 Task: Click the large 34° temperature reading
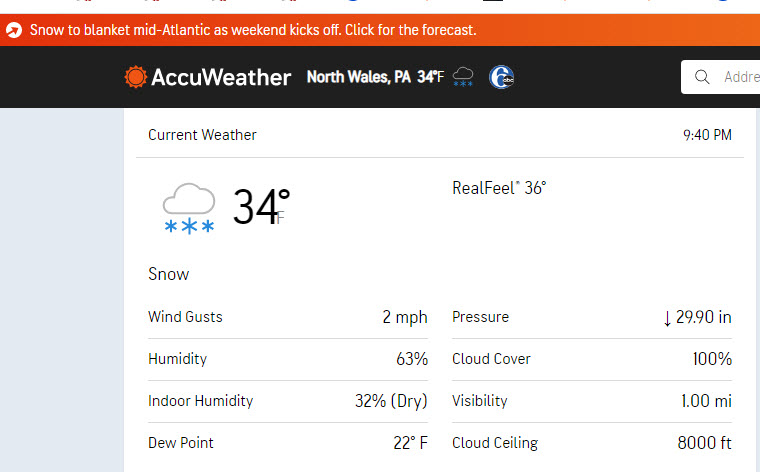pos(262,207)
